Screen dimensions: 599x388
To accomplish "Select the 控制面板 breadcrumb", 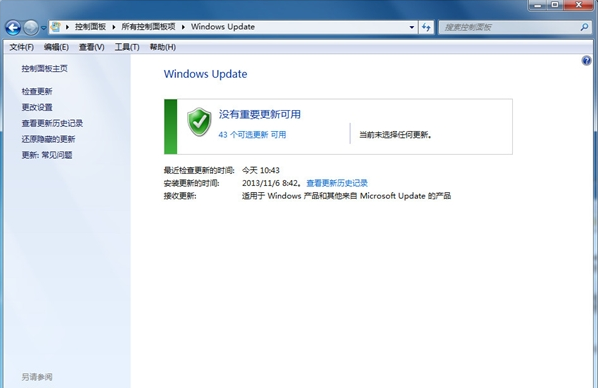I will click(90, 27).
